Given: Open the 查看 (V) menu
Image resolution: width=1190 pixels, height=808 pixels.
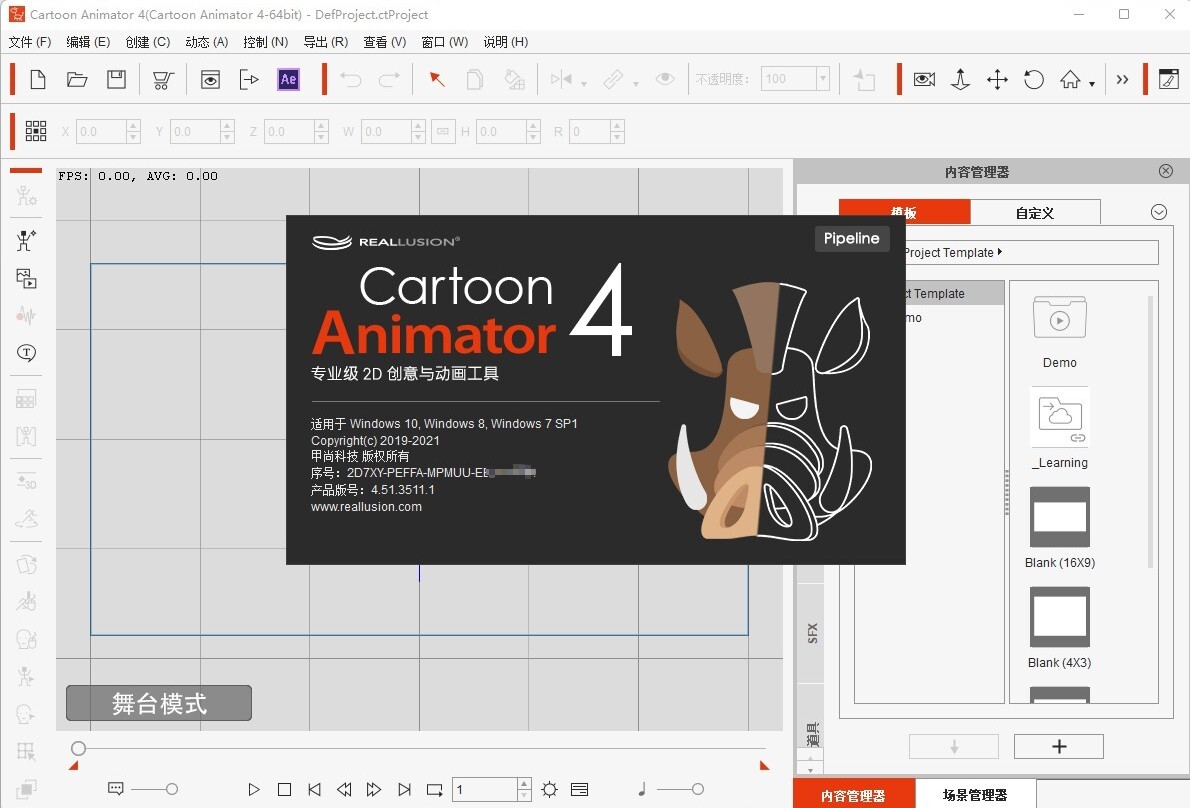Looking at the screenshot, I should pos(385,42).
